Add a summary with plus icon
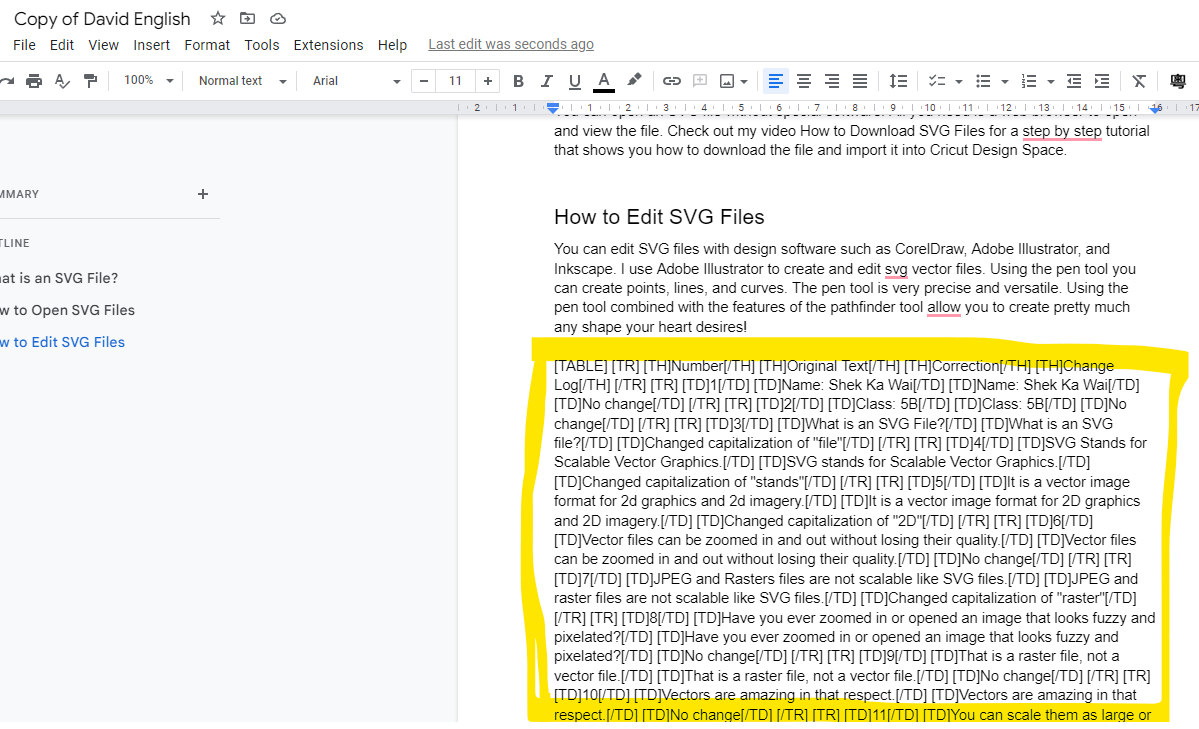The width and height of the screenshot is (1199, 729). (203, 194)
